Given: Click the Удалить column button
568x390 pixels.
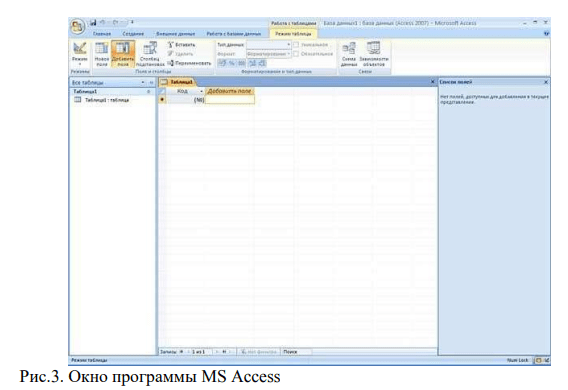Looking at the screenshot, I should click(x=180, y=54).
